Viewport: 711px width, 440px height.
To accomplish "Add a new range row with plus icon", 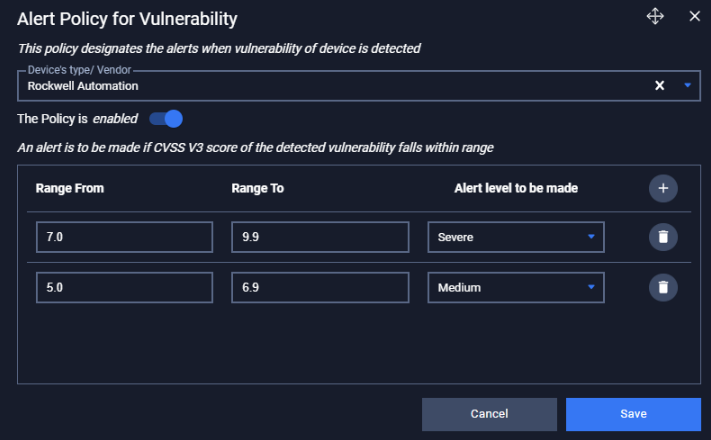I will 663,188.
